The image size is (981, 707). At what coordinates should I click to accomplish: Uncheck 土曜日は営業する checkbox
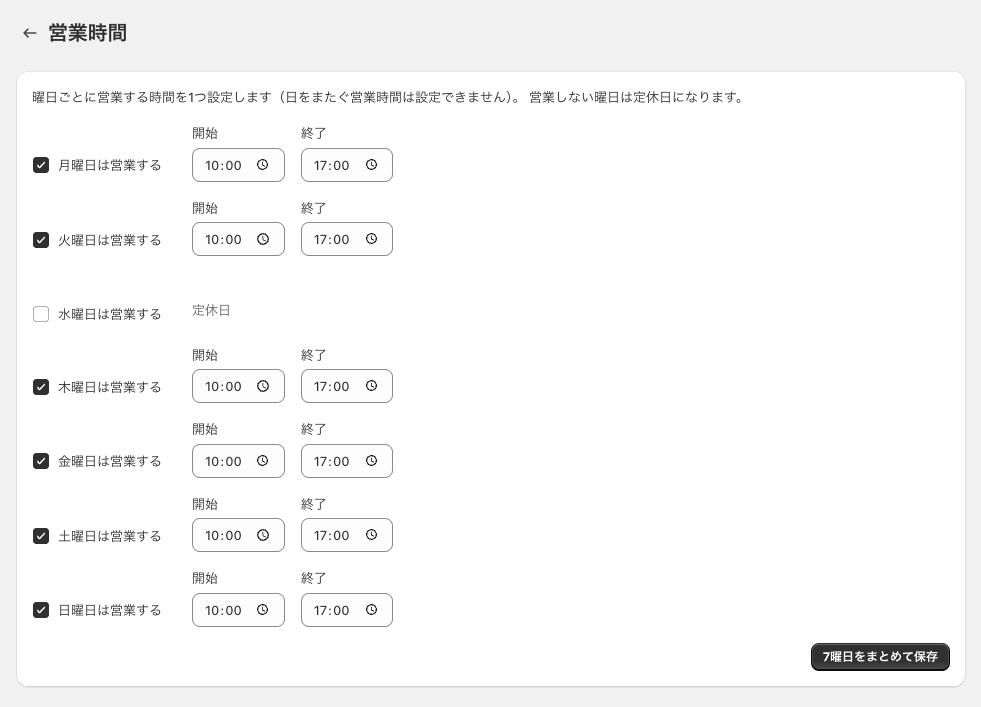tap(41, 536)
